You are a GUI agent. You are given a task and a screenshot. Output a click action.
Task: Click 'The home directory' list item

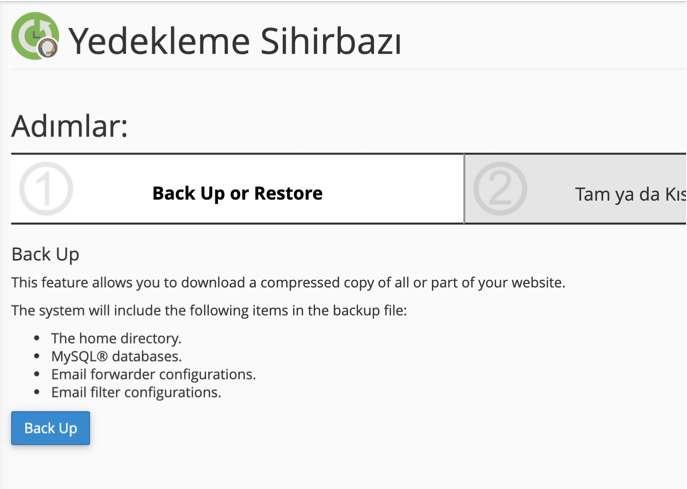116,338
